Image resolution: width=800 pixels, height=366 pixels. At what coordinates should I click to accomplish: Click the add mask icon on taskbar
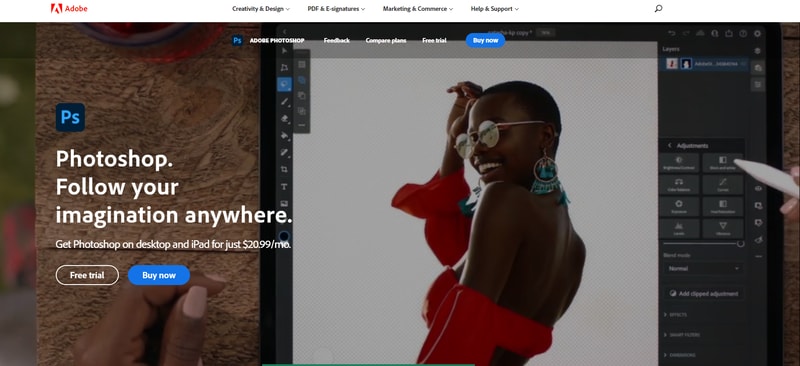point(758,205)
